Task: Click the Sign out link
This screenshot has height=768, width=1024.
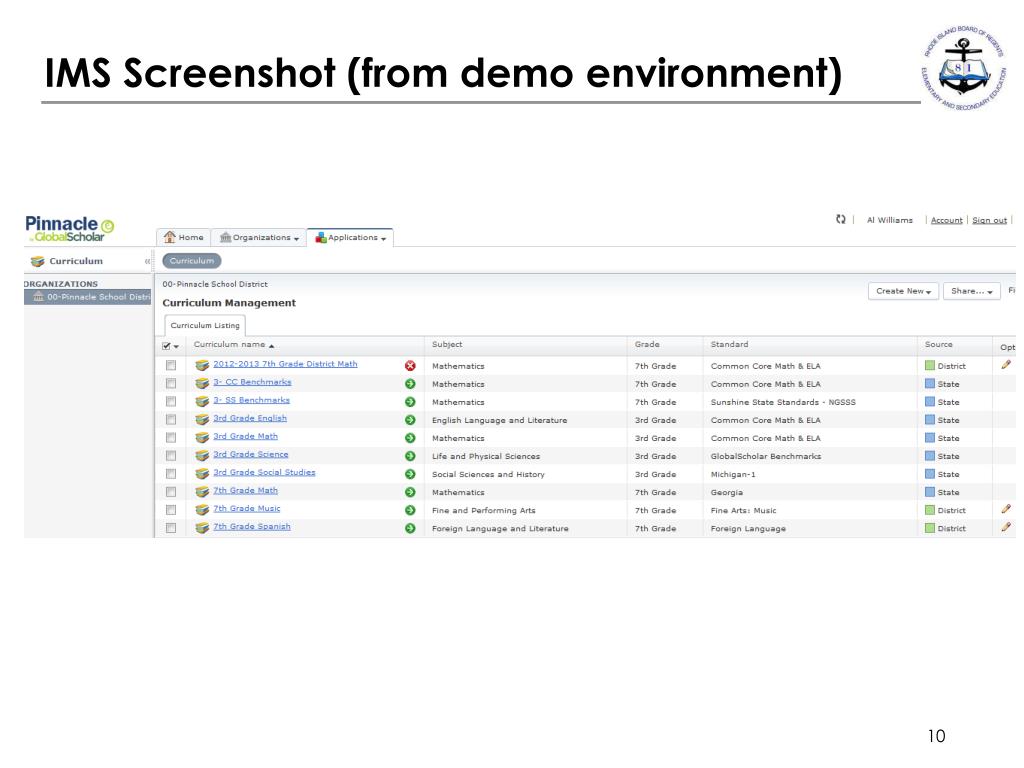Action: [x=989, y=220]
